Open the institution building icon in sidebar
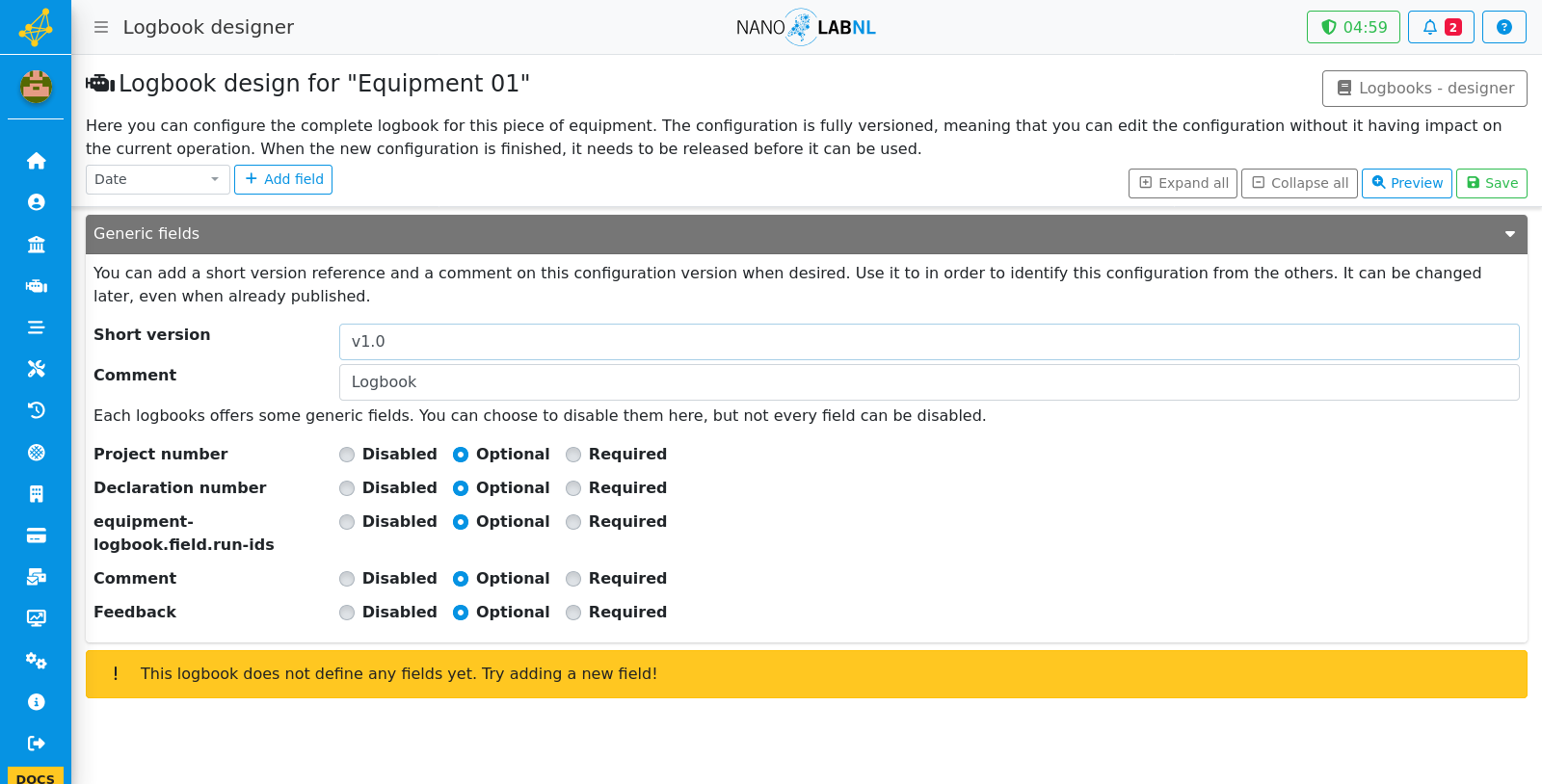This screenshot has width=1542, height=784. tap(36, 244)
